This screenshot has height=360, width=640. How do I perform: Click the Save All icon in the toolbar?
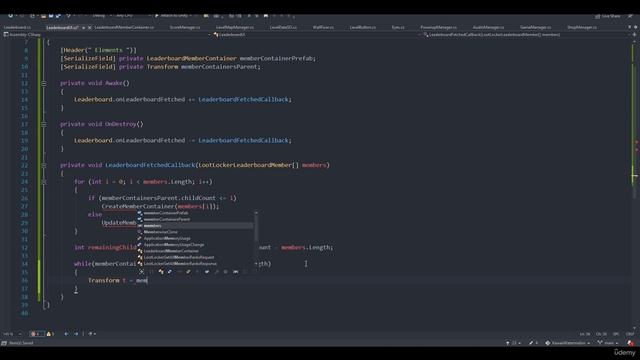[x=58, y=16]
